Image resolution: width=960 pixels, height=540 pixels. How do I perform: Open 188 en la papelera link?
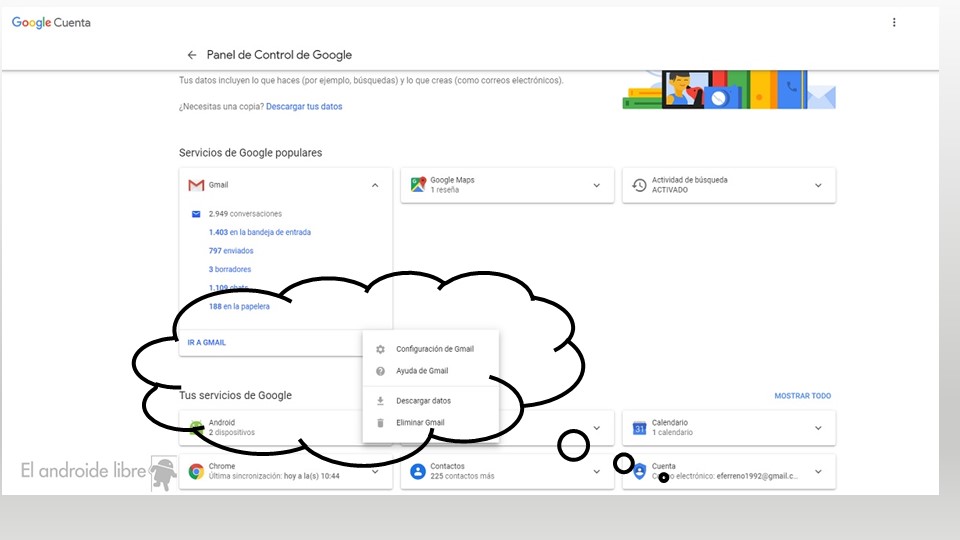point(239,306)
